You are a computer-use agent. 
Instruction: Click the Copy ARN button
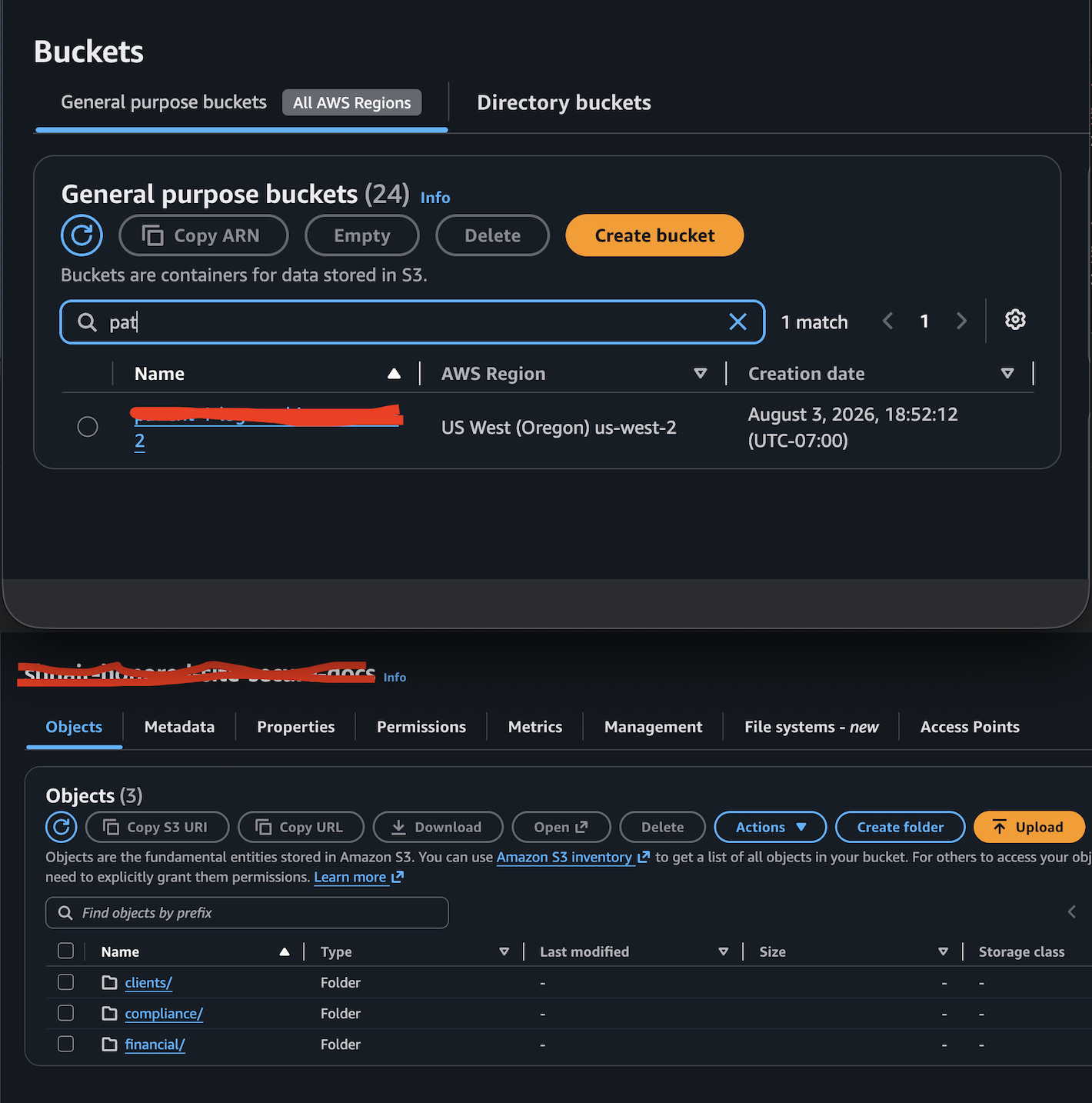(204, 235)
